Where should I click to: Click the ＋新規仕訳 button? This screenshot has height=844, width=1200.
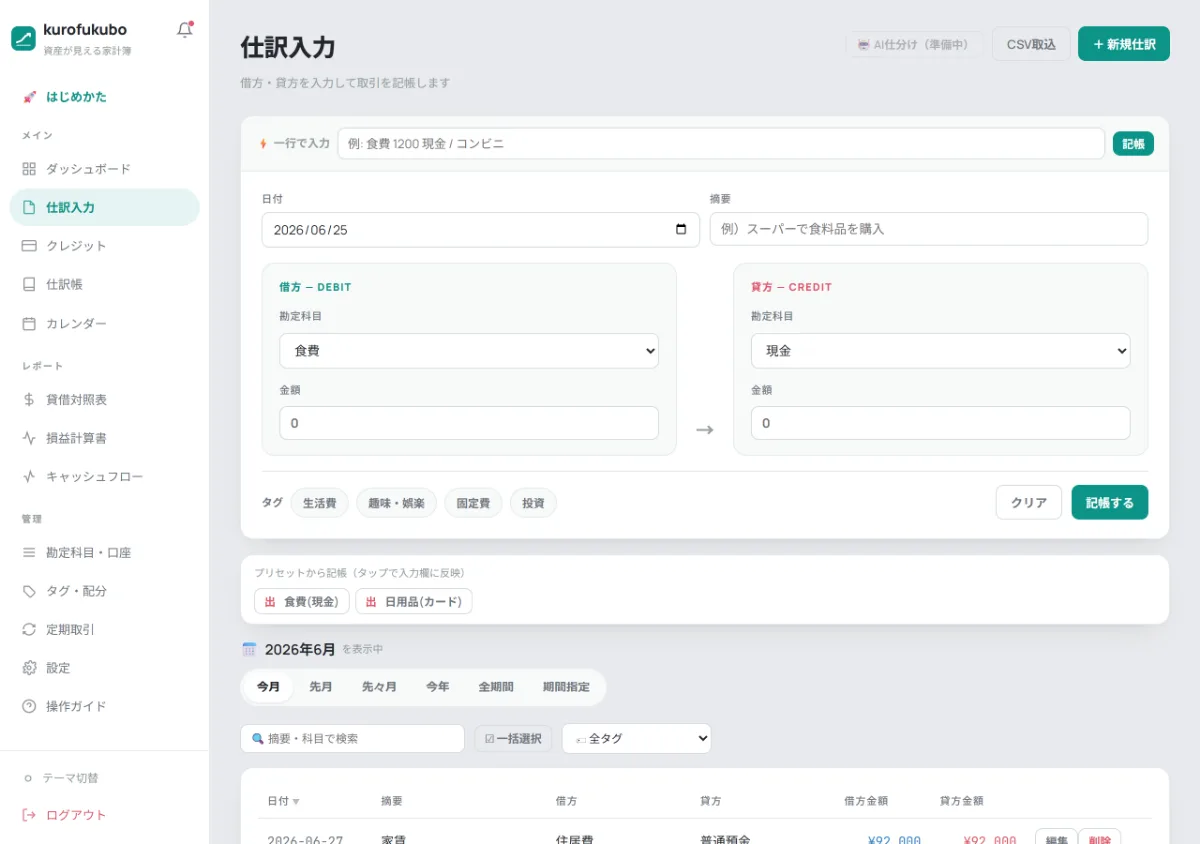click(x=1124, y=44)
